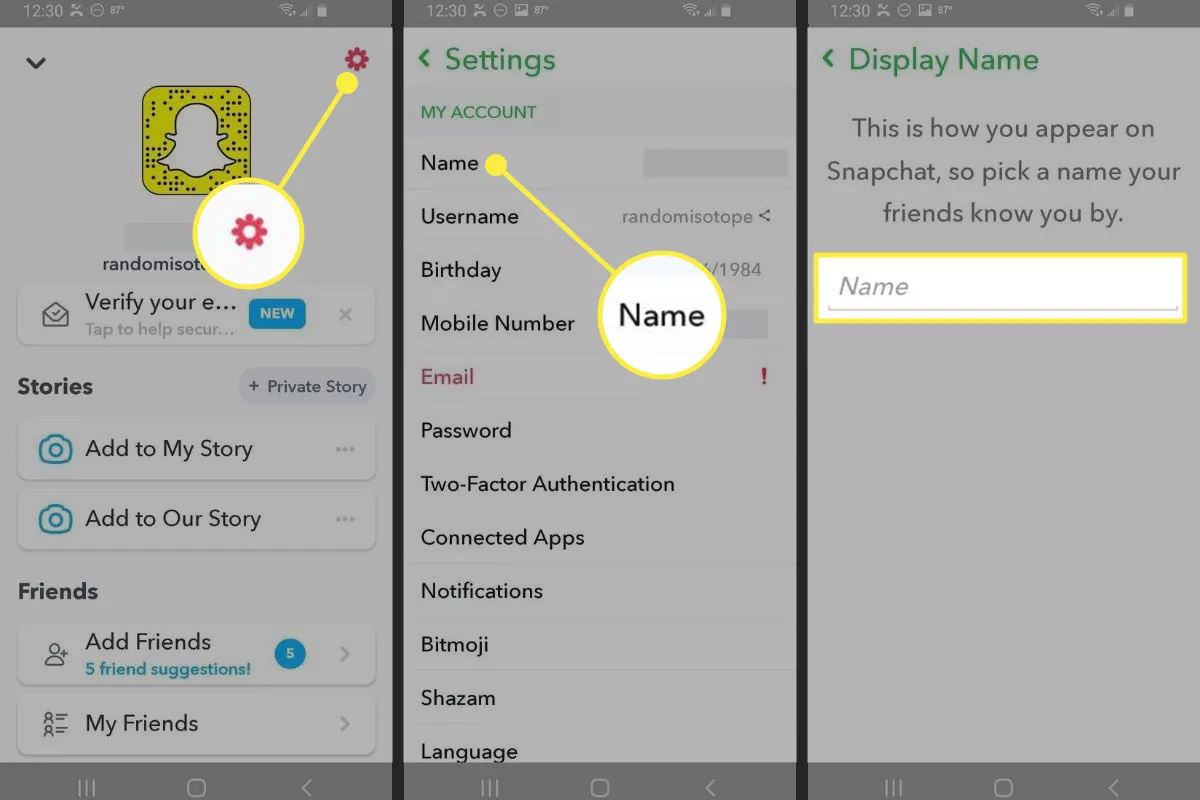
Task: Expand Add Friends via chevron arrow
Action: [345, 655]
